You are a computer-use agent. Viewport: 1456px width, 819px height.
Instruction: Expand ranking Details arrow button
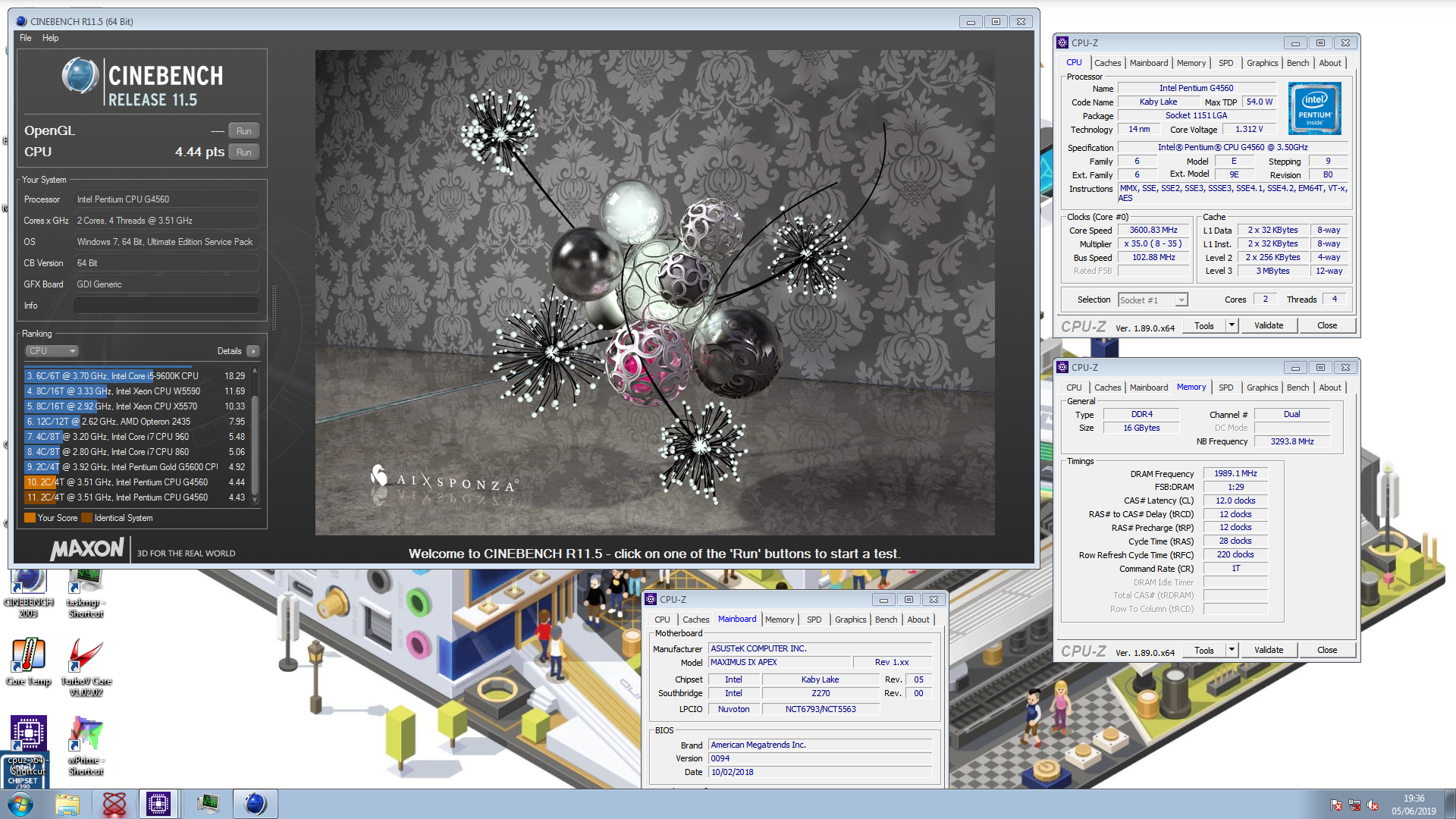tap(253, 351)
